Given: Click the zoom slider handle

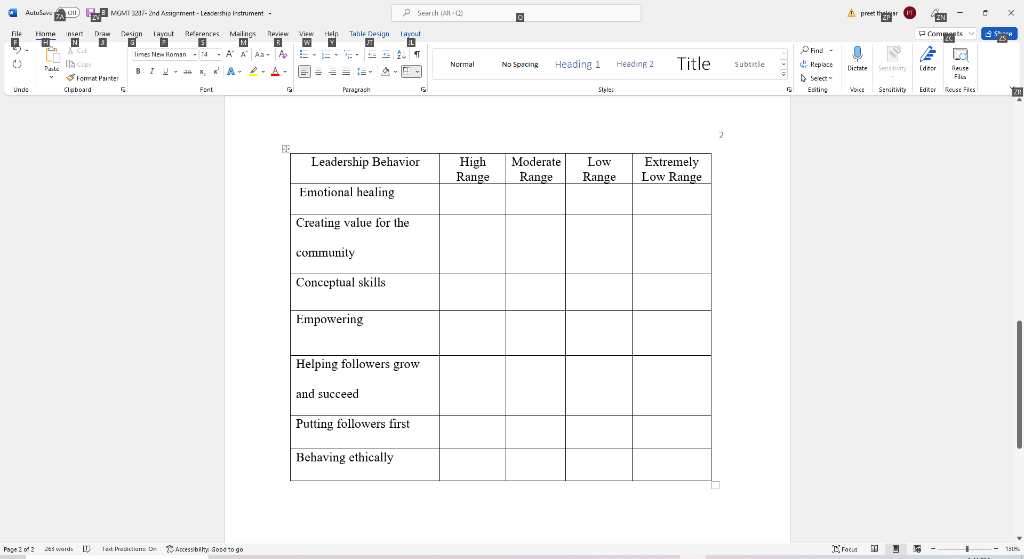Looking at the screenshot, I should (x=967, y=549).
